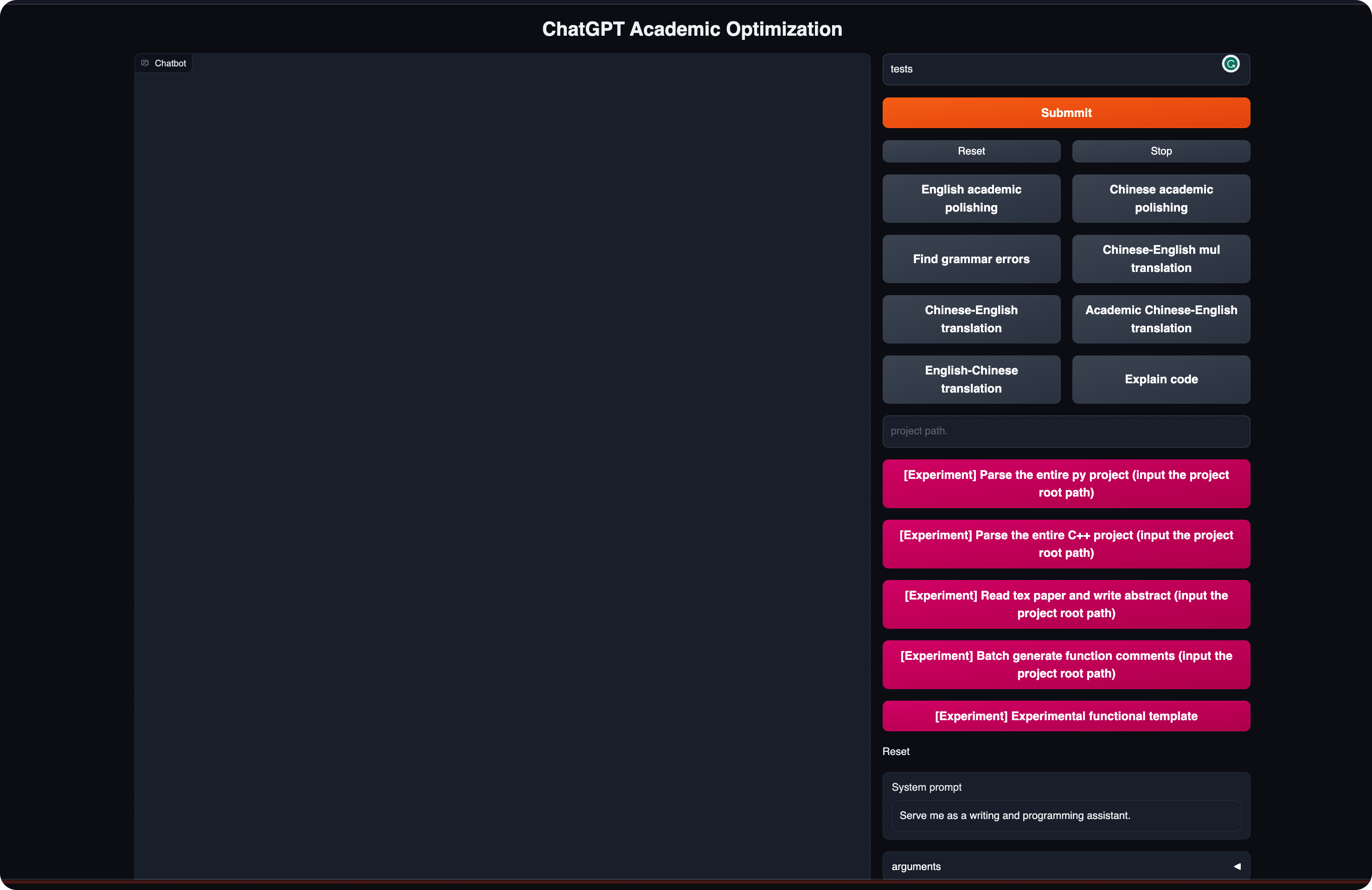Image resolution: width=1372 pixels, height=890 pixels.
Task: Click Find grammar errors button
Action: 971,259
